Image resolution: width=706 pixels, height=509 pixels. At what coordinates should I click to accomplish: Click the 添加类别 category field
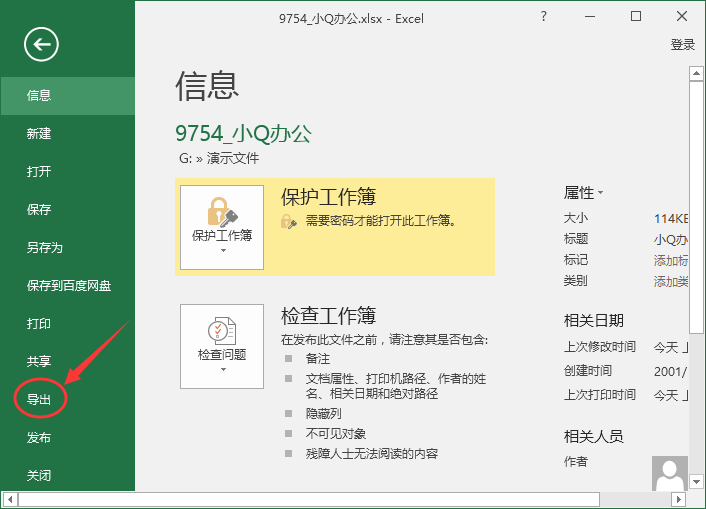(670, 282)
